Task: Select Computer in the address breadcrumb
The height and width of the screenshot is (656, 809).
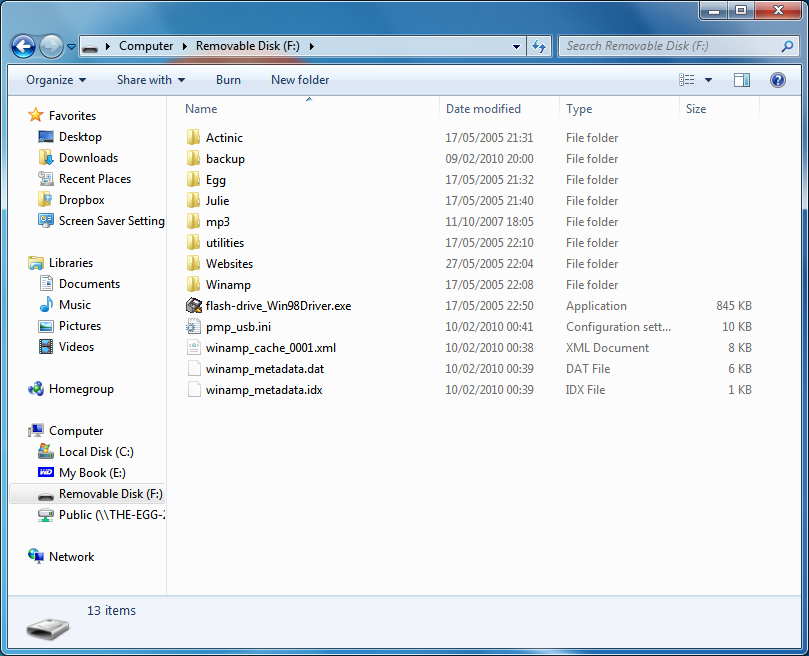Action: click(146, 46)
